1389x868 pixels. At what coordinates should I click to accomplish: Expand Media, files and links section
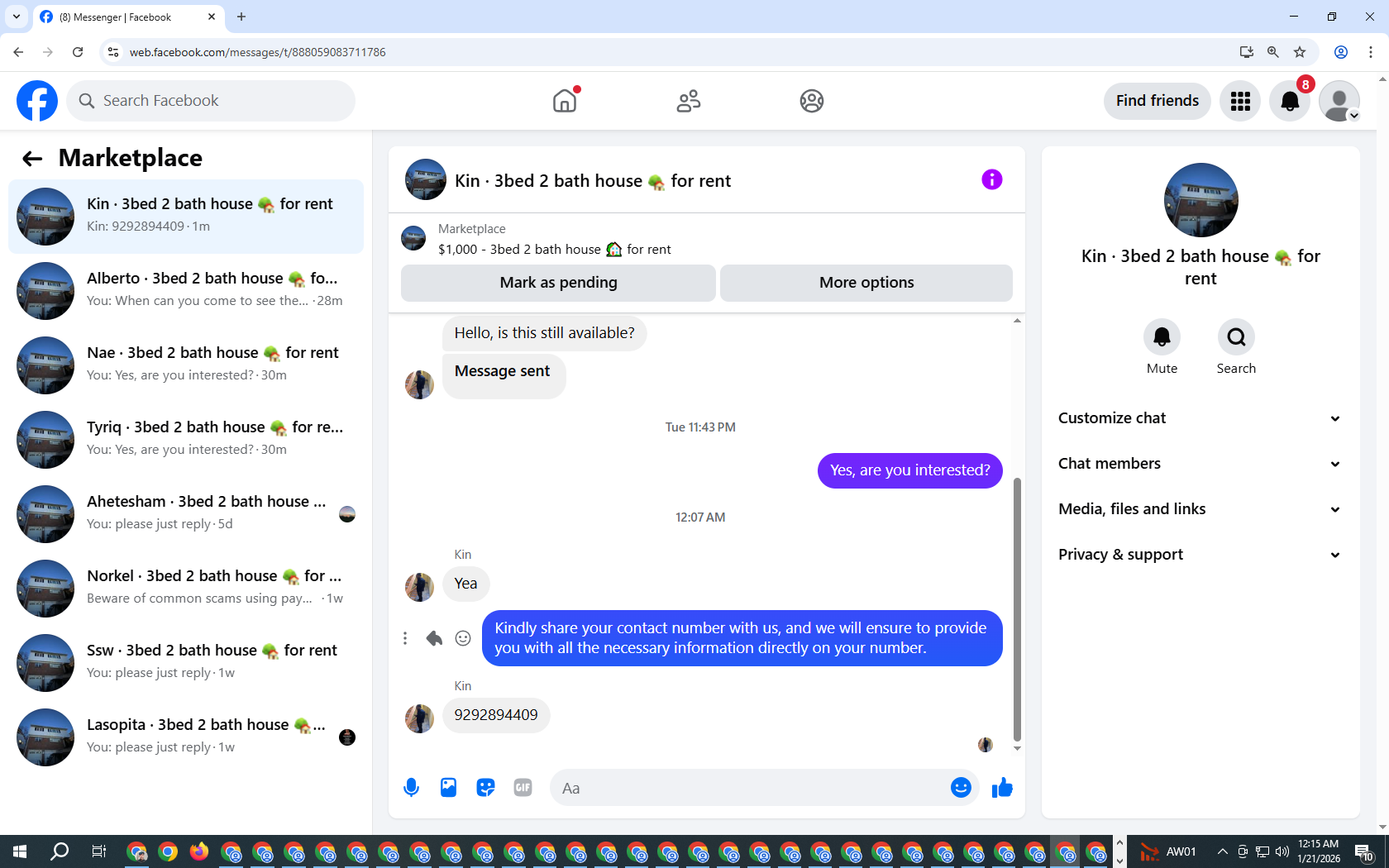point(1200,509)
